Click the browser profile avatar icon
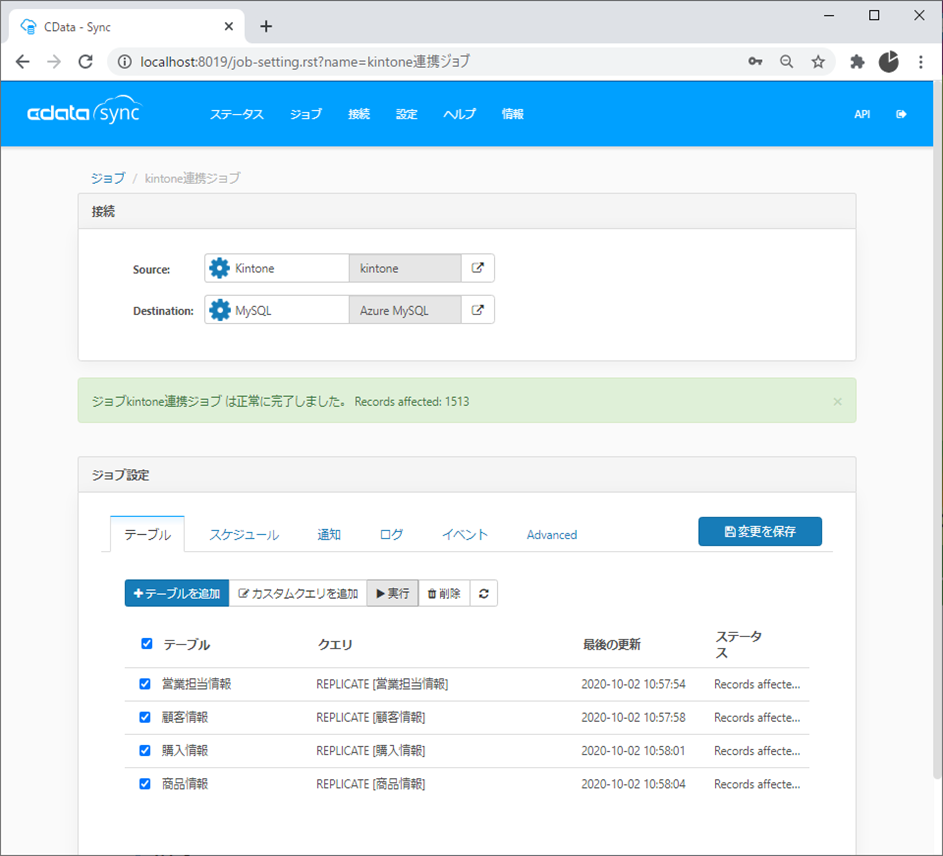 coord(889,61)
